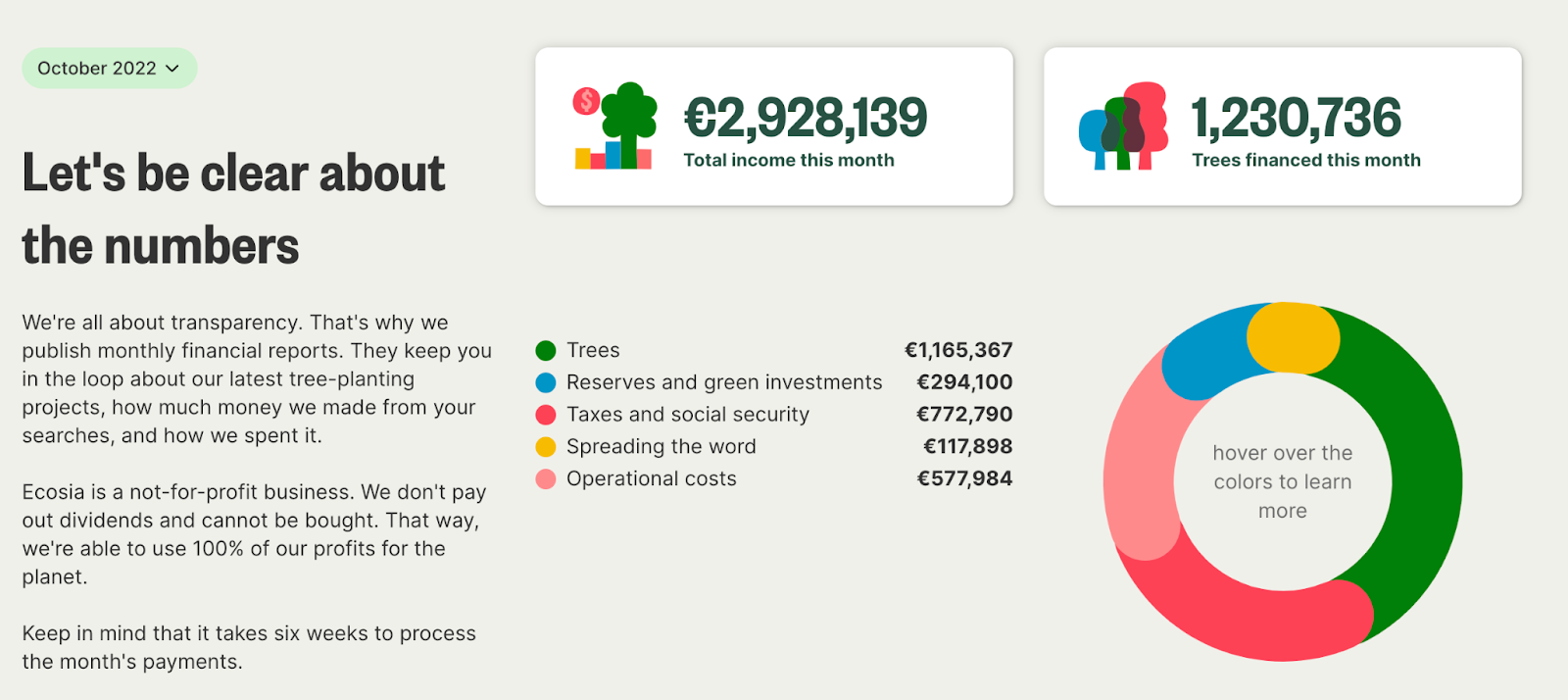The height and width of the screenshot is (700, 1568).
Task: Click the Trees amount €1,165,367
Action: pos(958,350)
